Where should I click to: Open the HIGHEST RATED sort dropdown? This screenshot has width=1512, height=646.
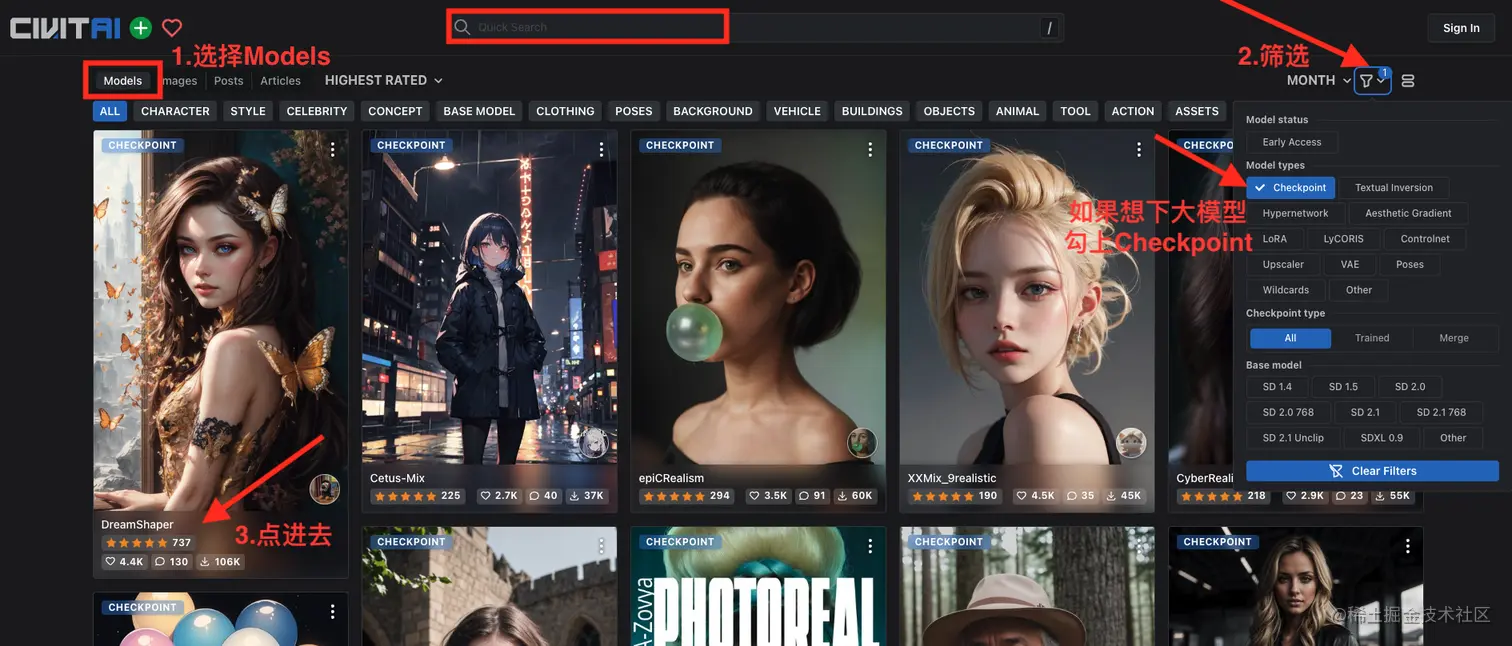(384, 80)
